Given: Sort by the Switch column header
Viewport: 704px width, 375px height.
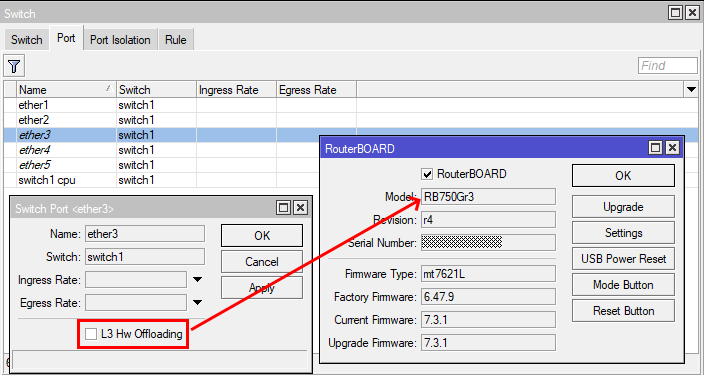Looking at the screenshot, I should click(156, 90).
